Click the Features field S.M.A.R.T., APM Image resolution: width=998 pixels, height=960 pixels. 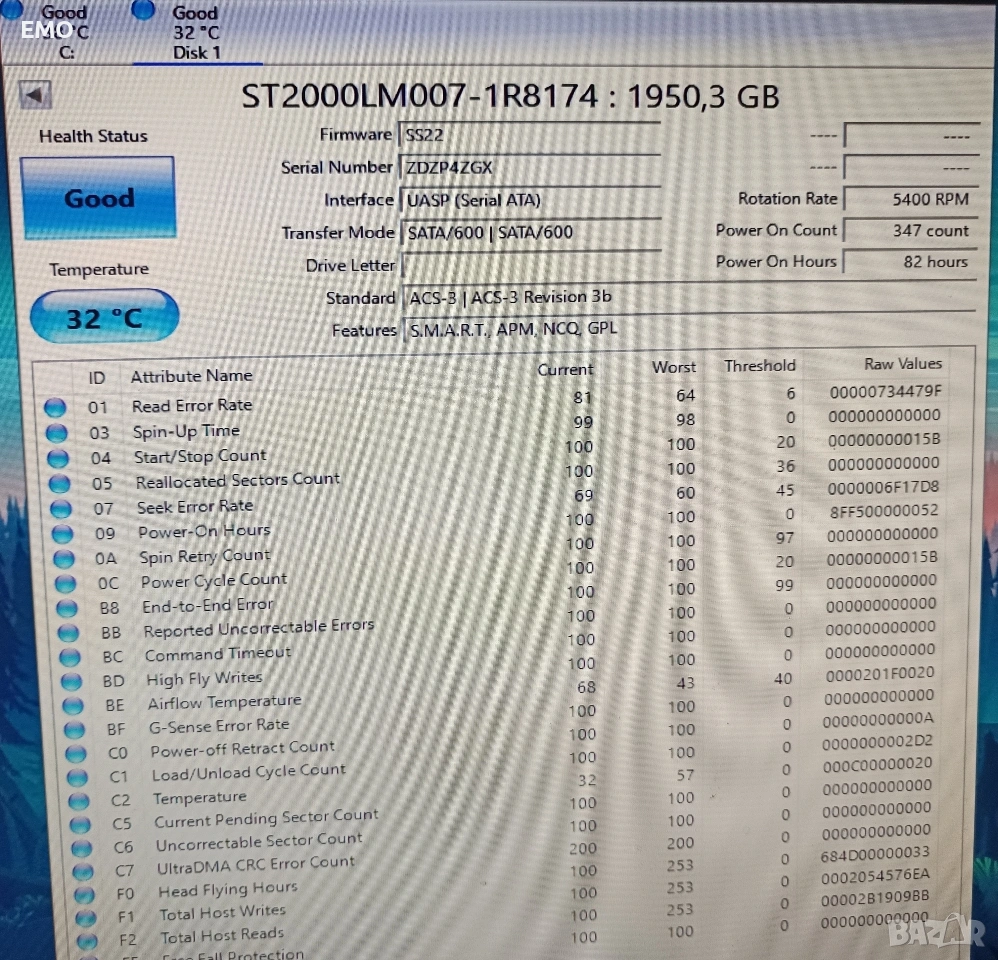689,329
